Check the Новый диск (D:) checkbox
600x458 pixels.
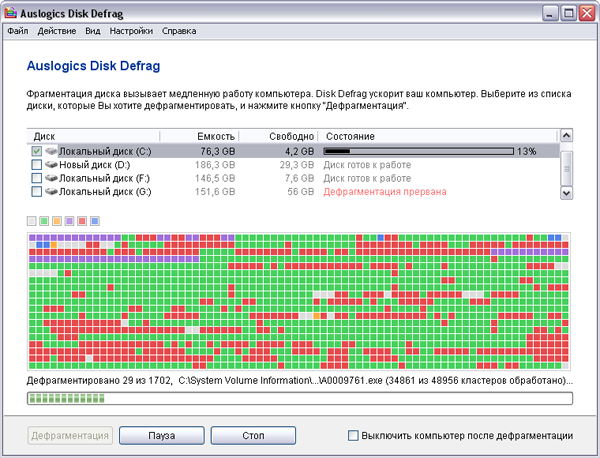[x=36, y=165]
